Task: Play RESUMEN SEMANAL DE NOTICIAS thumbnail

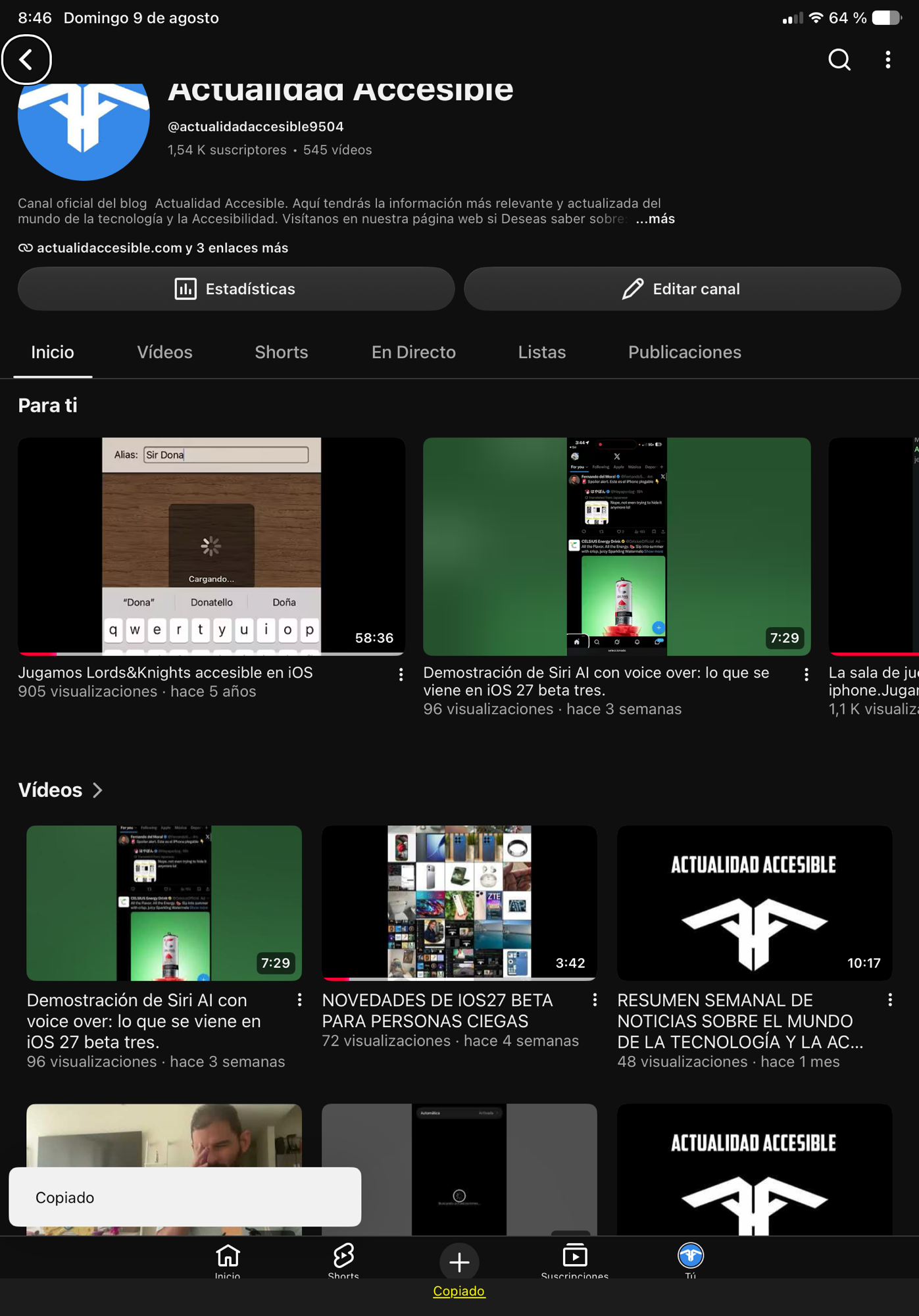Action: click(x=755, y=903)
